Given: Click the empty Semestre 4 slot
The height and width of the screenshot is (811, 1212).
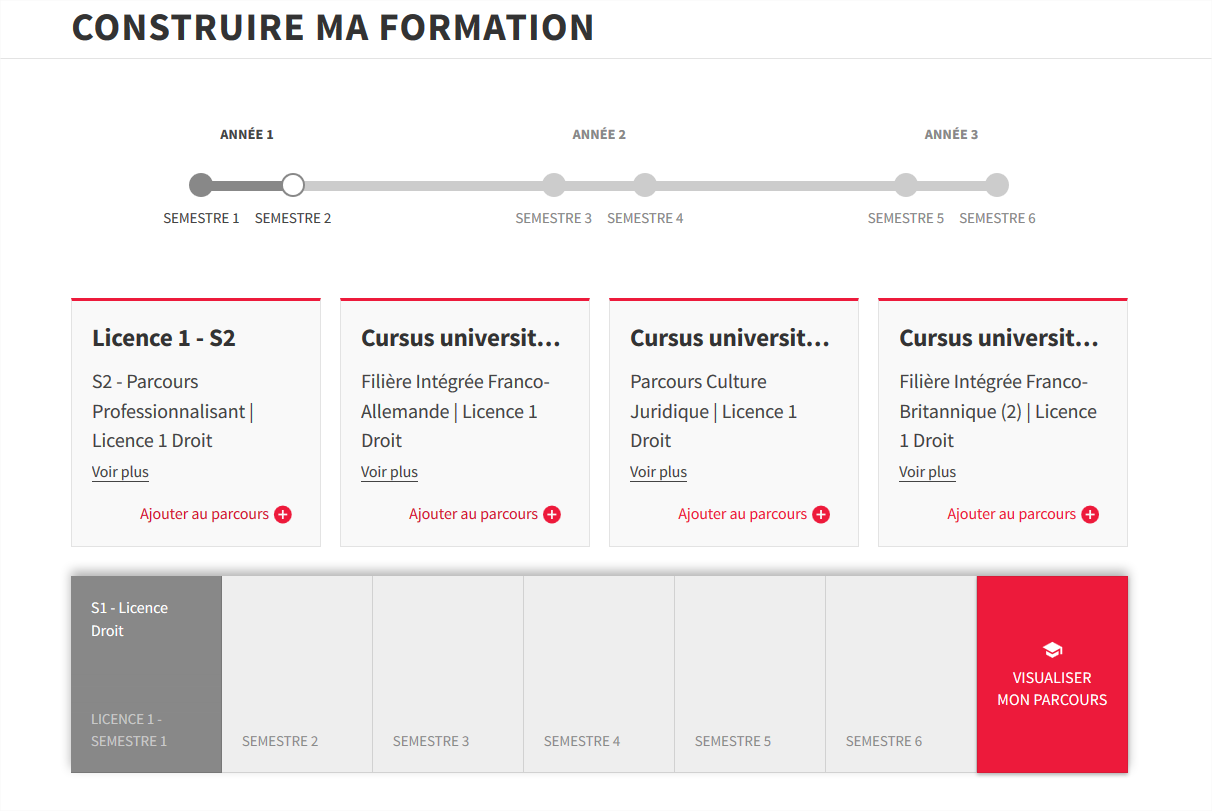Looking at the screenshot, I should 599,674.
